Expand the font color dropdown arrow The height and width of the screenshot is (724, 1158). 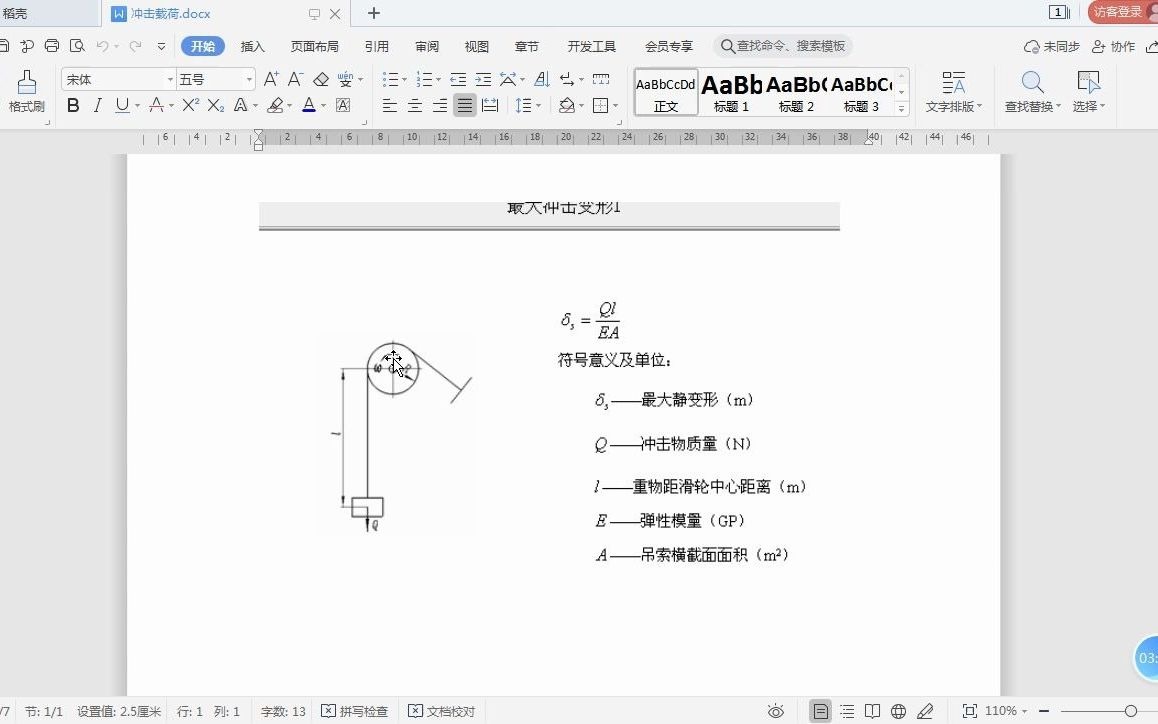coord(324,105)
